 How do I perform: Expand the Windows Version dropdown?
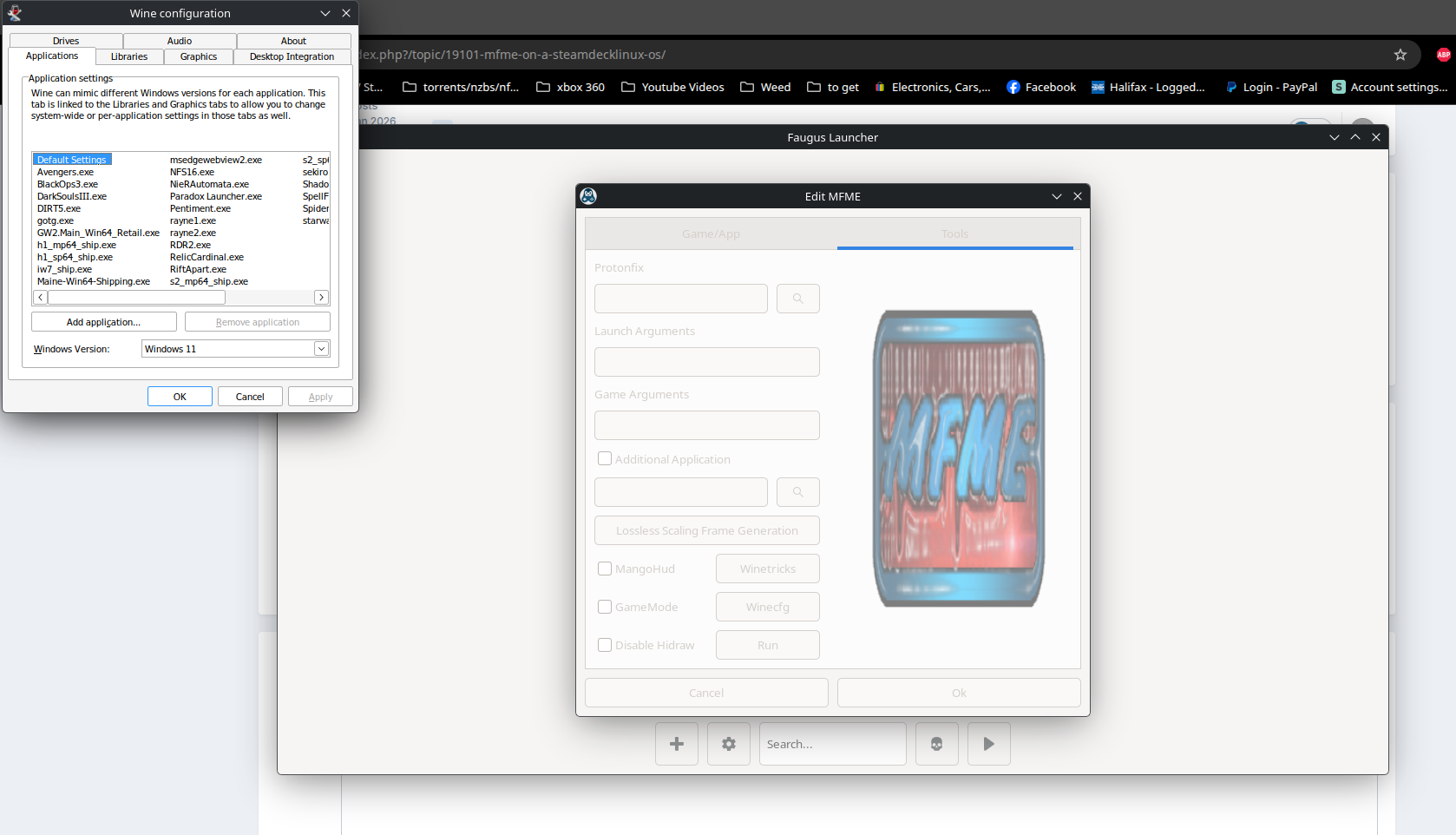(321, 349)
